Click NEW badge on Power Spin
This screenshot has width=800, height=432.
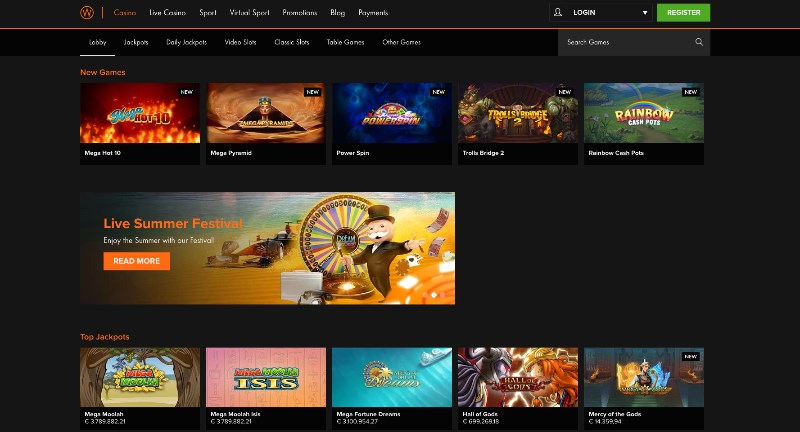point(439,92)
